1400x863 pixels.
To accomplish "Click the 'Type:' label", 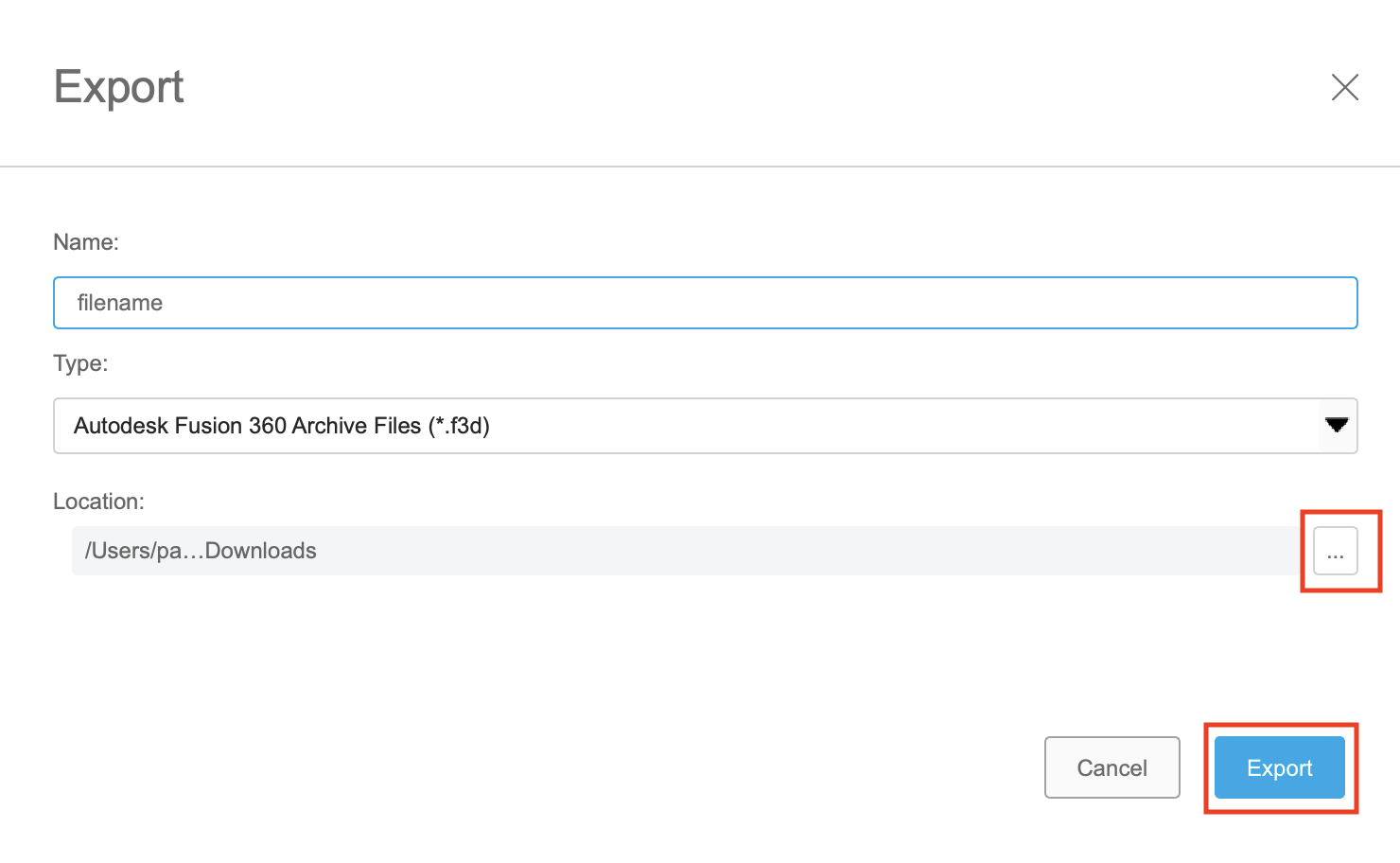I will point(80,363).
